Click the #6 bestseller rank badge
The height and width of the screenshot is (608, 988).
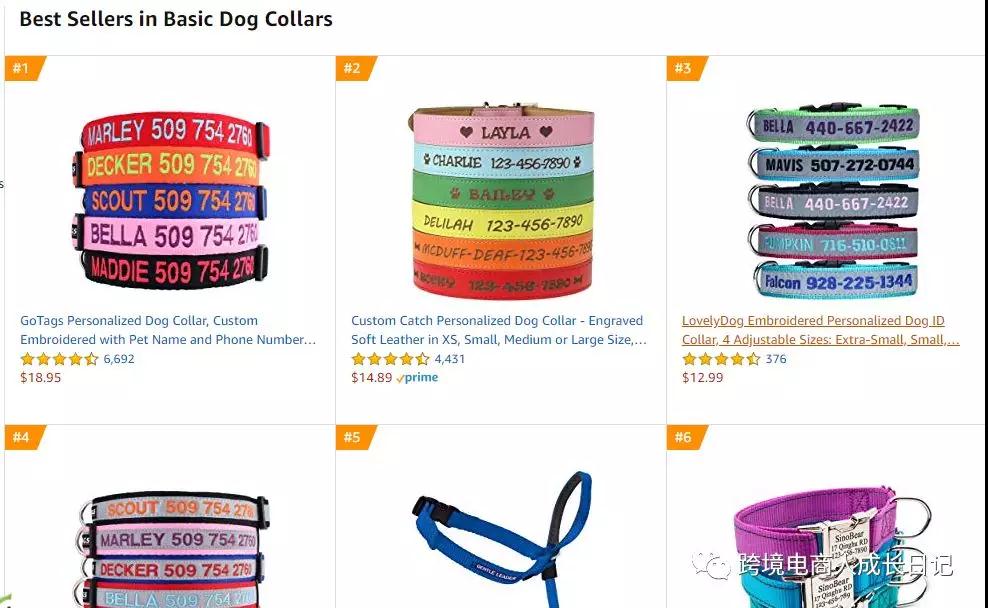(x=687, y=437)
